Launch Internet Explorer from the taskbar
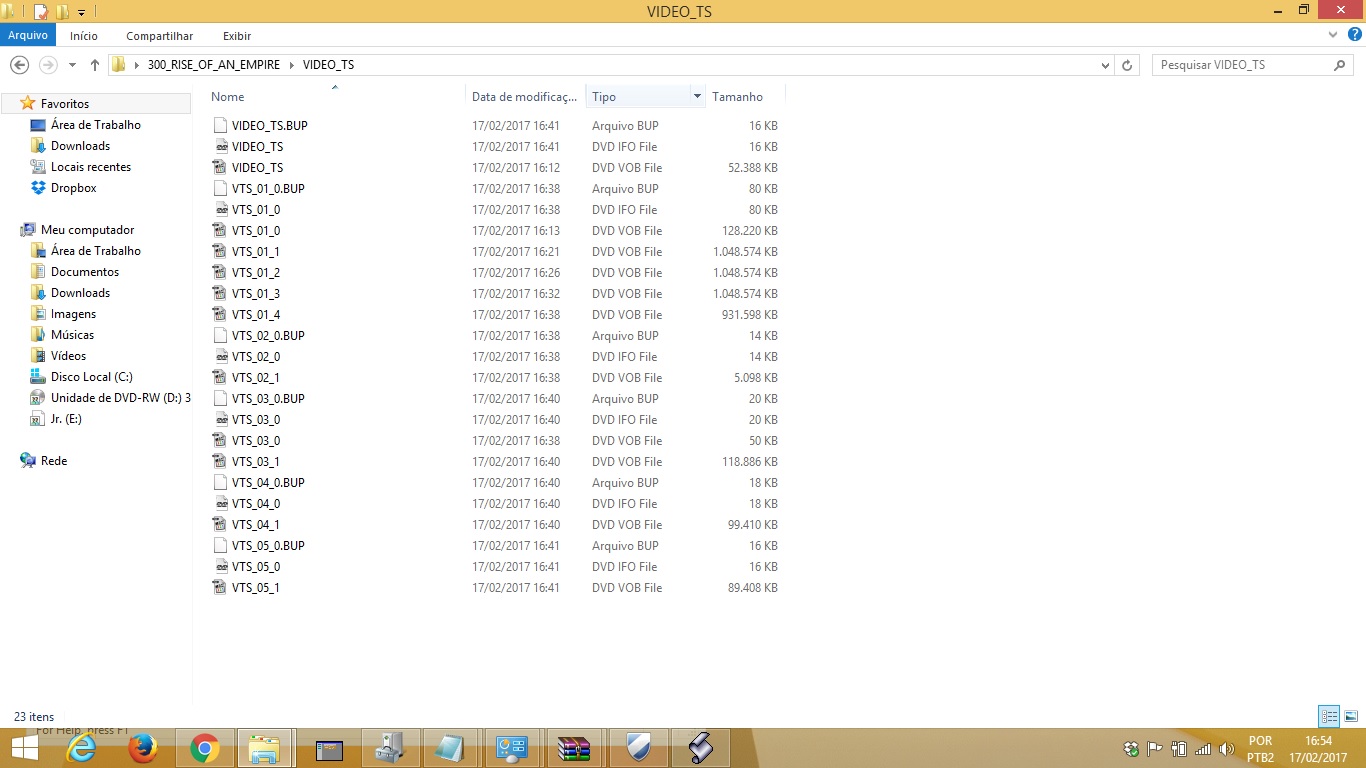Image resolution: width=1366 pixels, height=768 pixels. click(x=81, y=748)
